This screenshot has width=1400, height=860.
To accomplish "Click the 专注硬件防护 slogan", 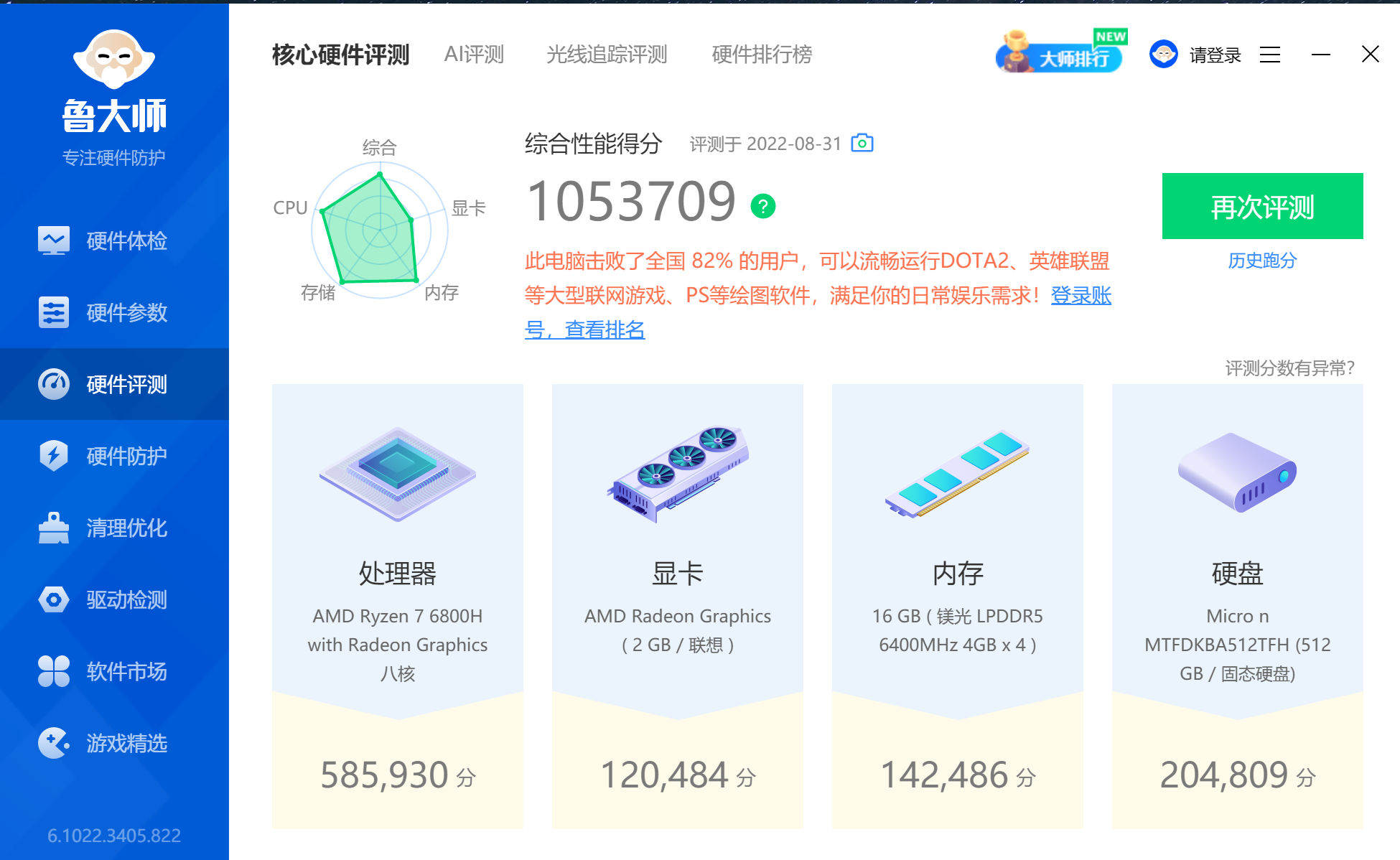I will coord(114,157).
